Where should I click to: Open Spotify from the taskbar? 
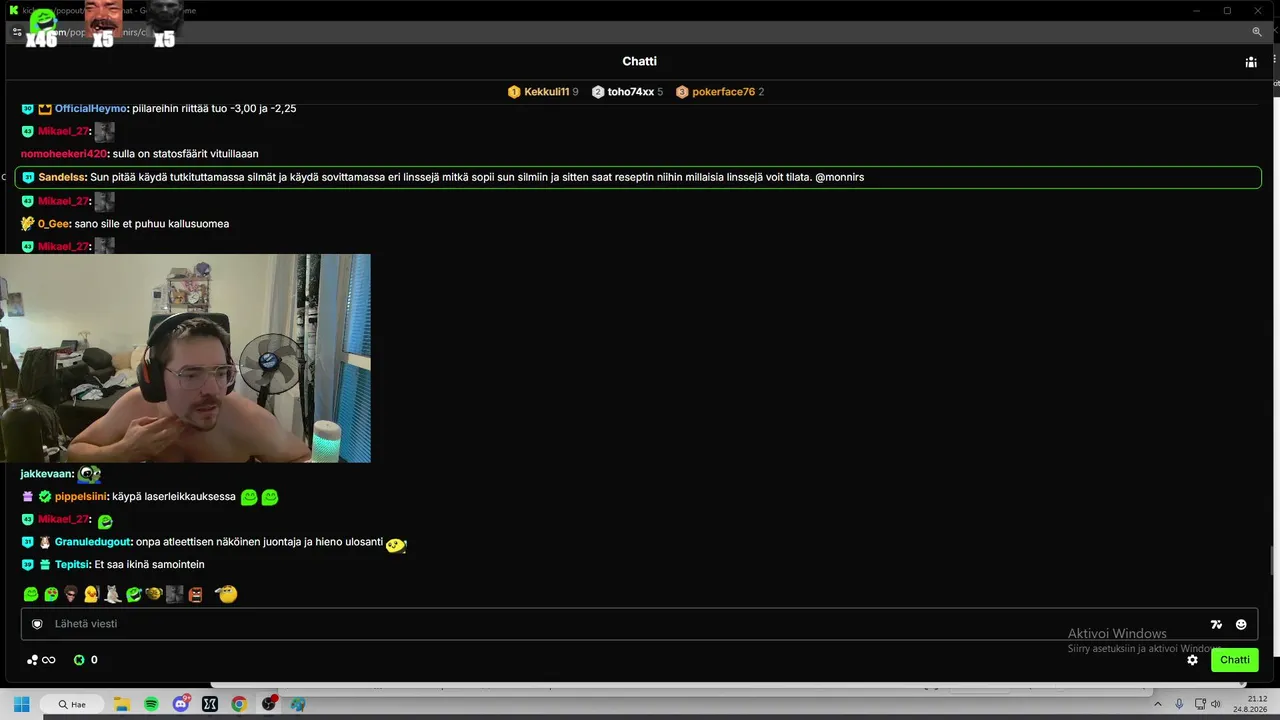[151, 704]
